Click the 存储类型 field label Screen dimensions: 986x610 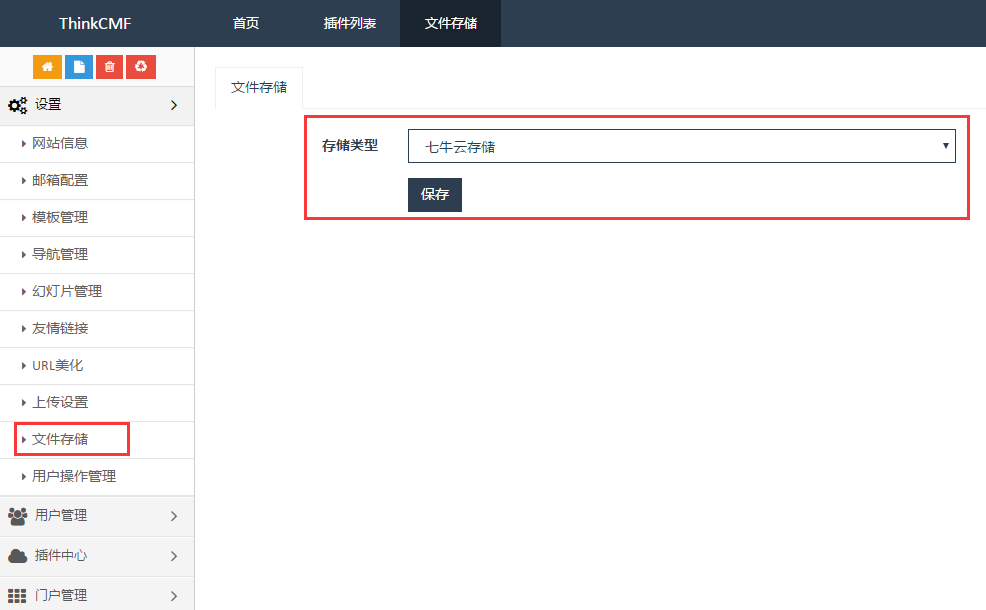click(x=350, y=145)
